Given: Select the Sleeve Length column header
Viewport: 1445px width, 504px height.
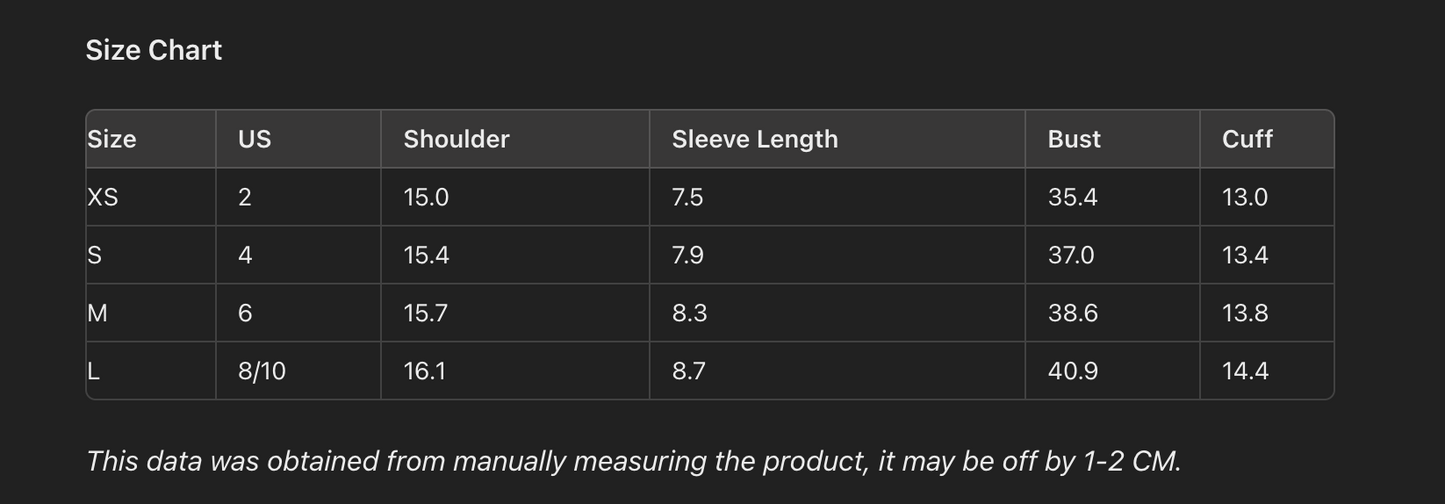Looking at the screenshot, I should [x=754, y=139].
